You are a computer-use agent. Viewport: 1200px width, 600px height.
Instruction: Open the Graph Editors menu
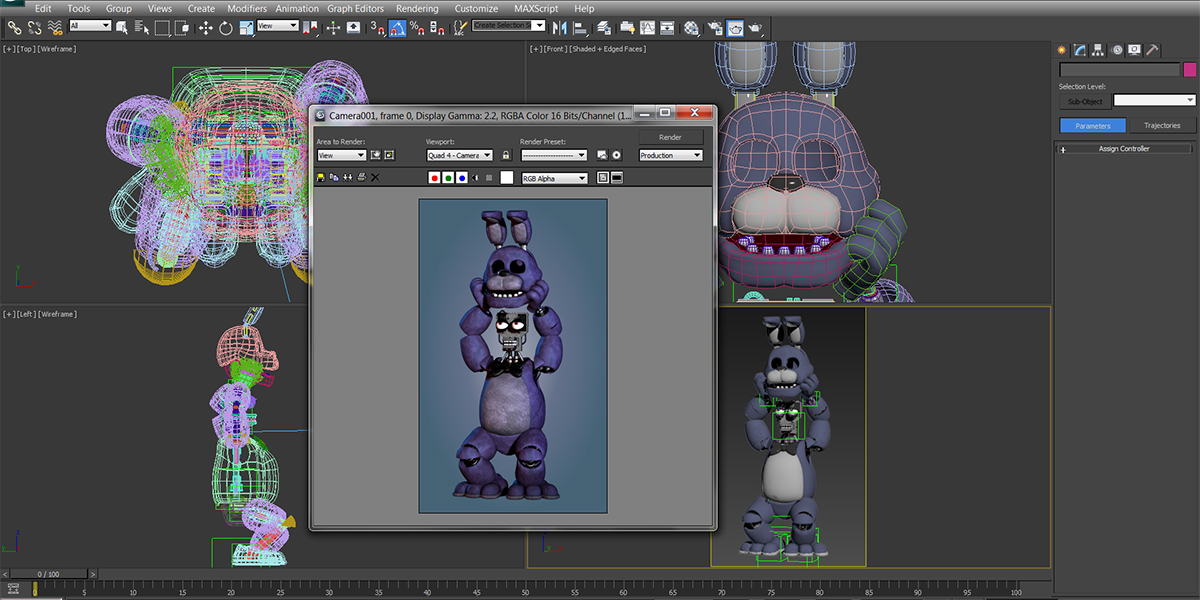pyautogui.click(x=355, y=8)
